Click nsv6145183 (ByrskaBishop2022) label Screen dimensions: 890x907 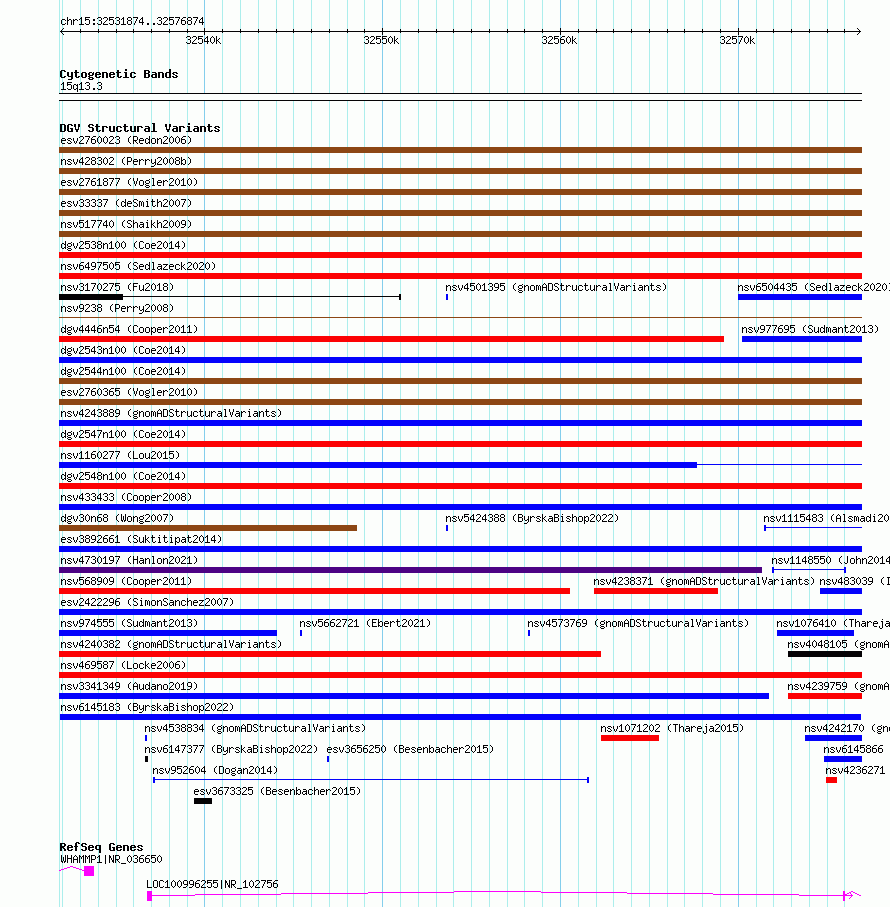coord(147,707)
